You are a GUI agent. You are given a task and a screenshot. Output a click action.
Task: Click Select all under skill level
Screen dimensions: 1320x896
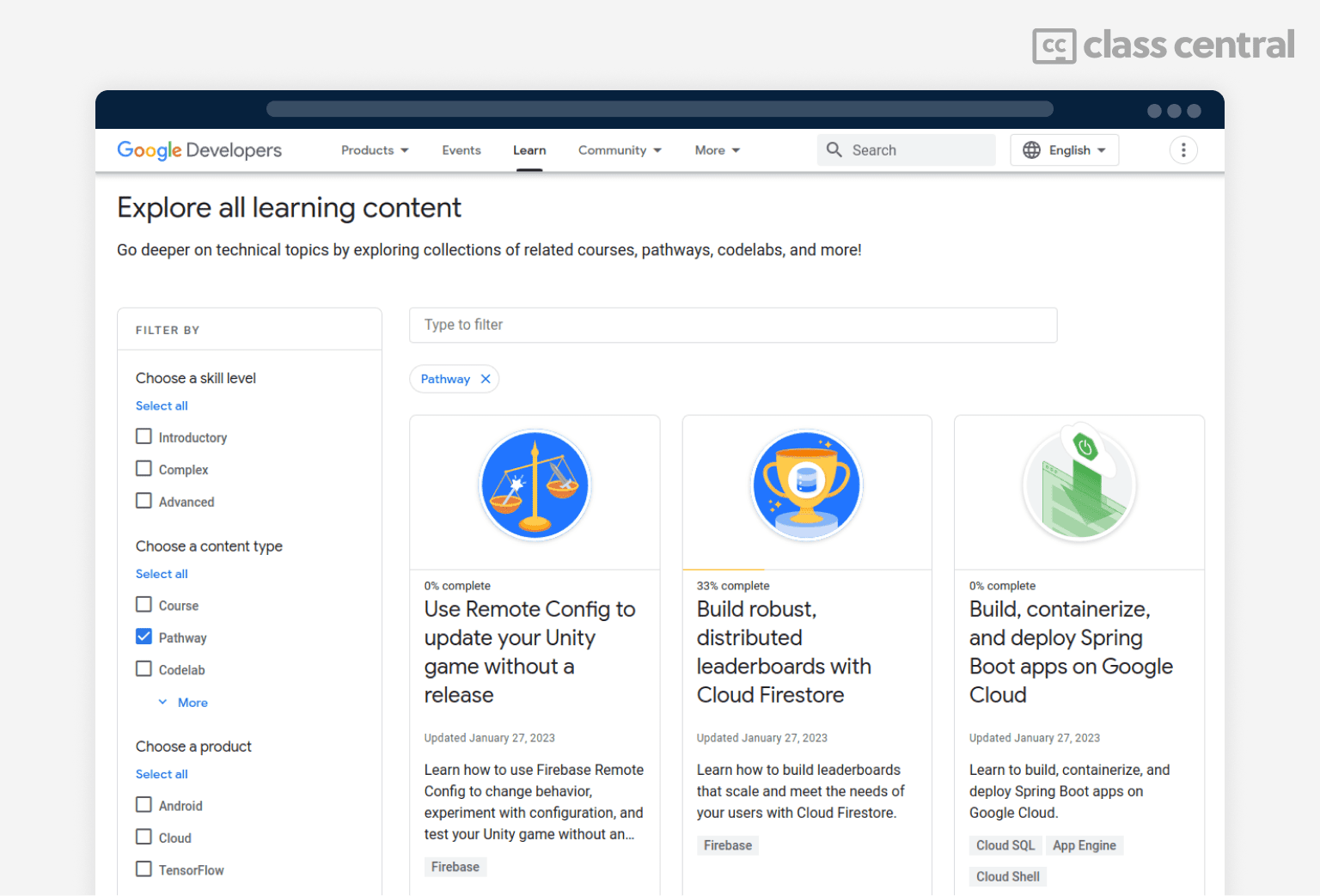pos(162,405)
